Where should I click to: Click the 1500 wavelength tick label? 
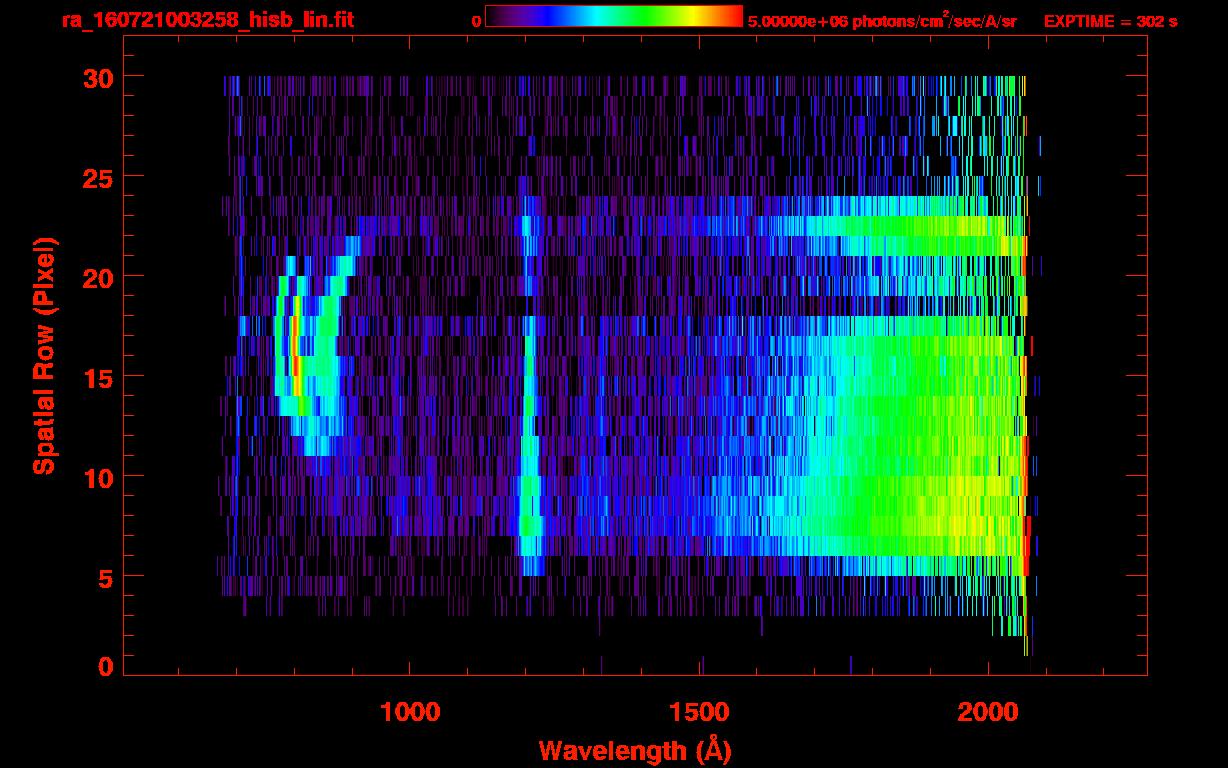(x=700, y=712)
